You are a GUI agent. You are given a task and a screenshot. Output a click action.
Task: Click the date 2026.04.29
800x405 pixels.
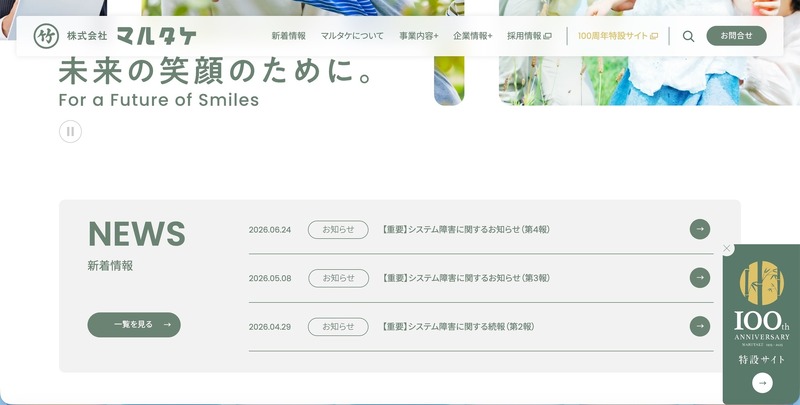point(270,326)
